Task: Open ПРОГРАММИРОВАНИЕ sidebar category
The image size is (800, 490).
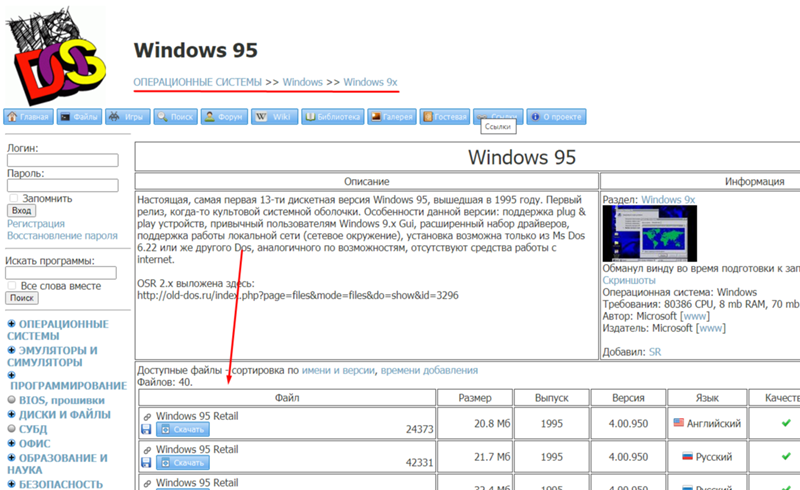Action: point(68,386)
